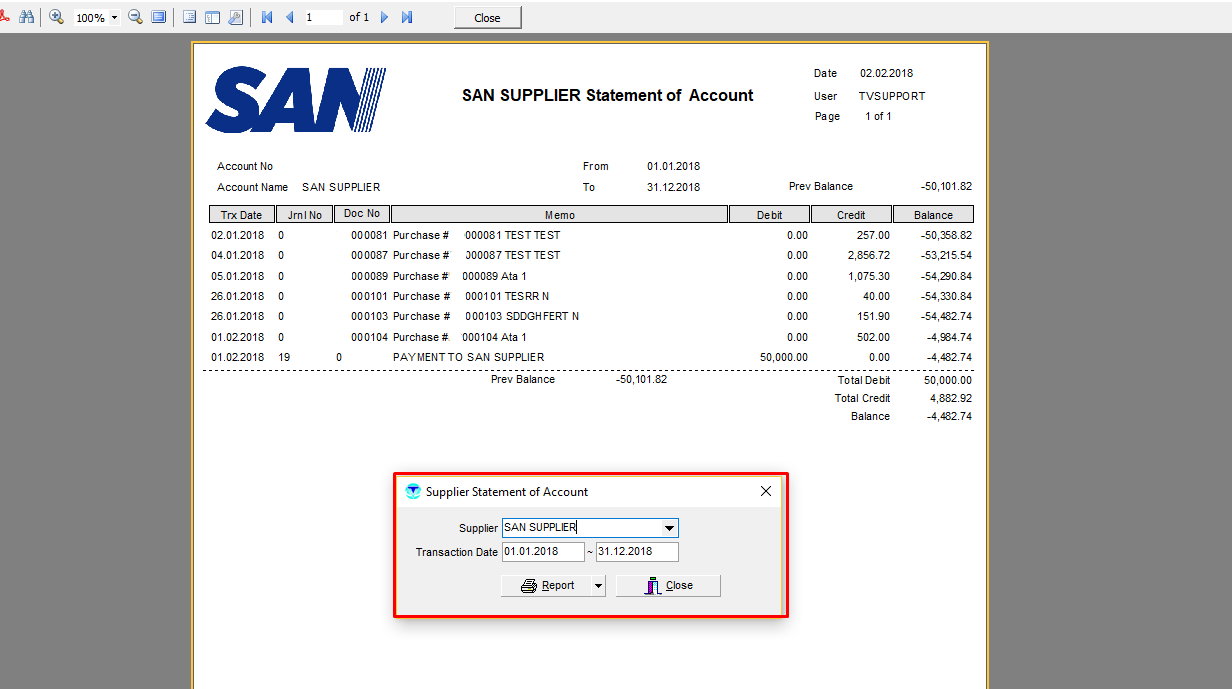
Task: Close the print preview with toolbar Close
Action: 487,18
